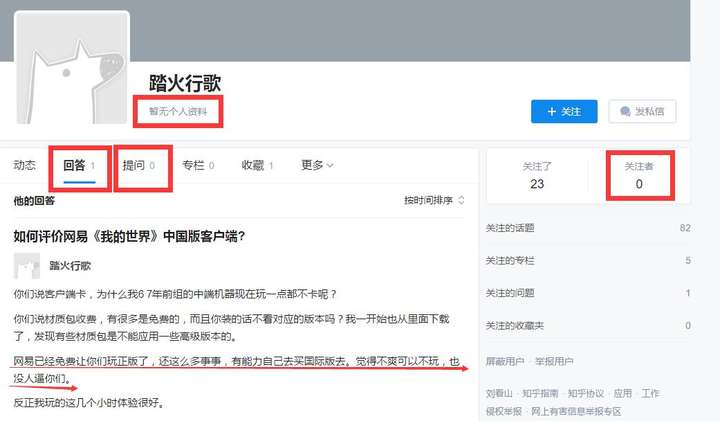Click footer link 刘看山
The width and height of the screenshot is (720, 421).
pos(499,393)
